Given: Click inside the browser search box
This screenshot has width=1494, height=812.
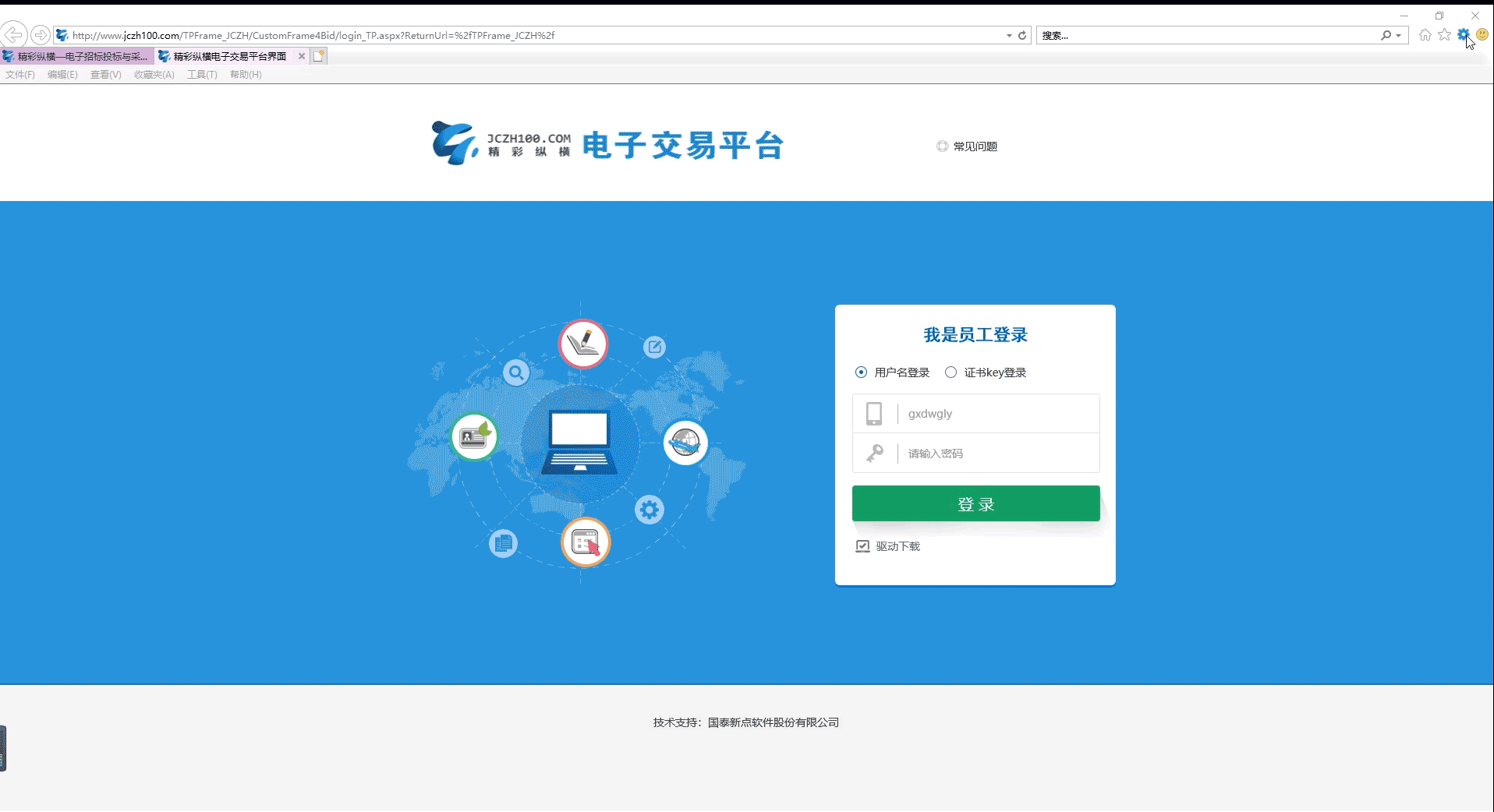Looking at the screenshot, I should (1209, 35).
